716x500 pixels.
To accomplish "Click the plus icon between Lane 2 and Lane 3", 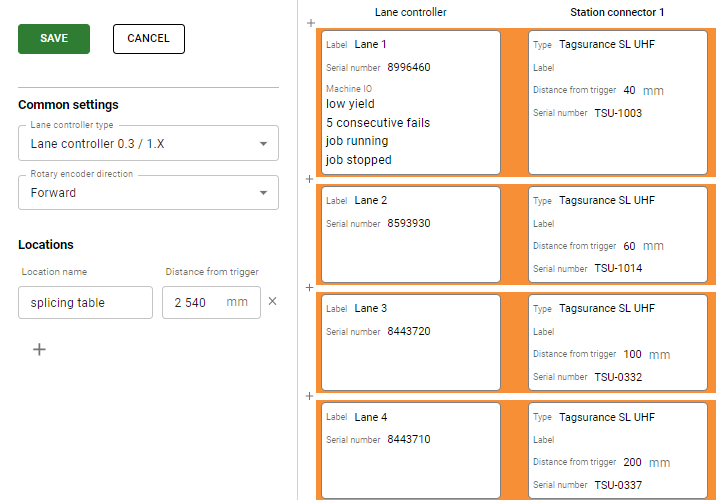I will point(309,287).
